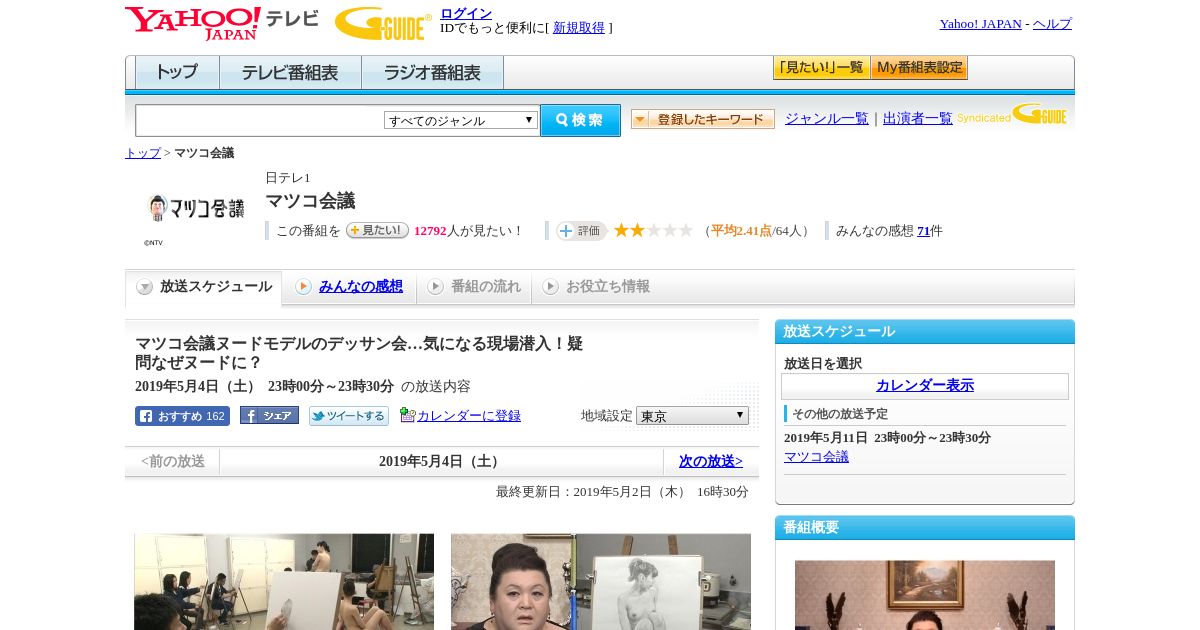
Task: Click the 評価 rating plus button
Action: coord(581,231)
